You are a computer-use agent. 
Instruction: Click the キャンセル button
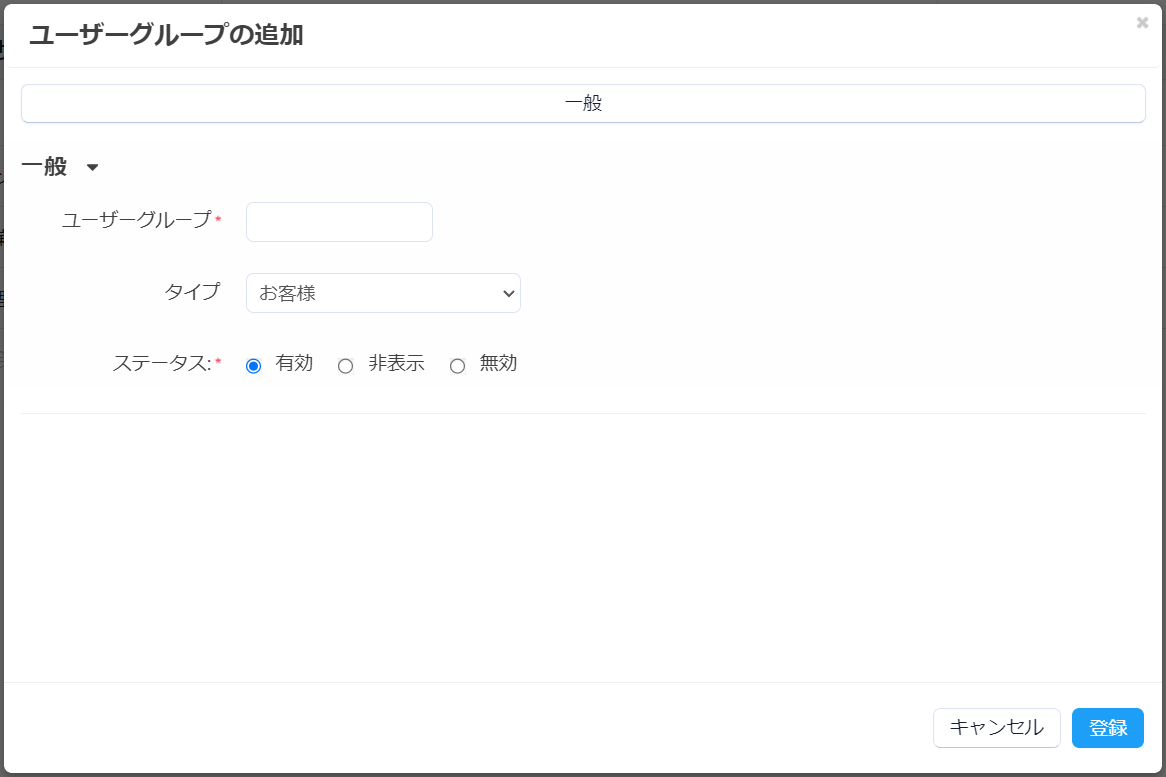point(996,728)
